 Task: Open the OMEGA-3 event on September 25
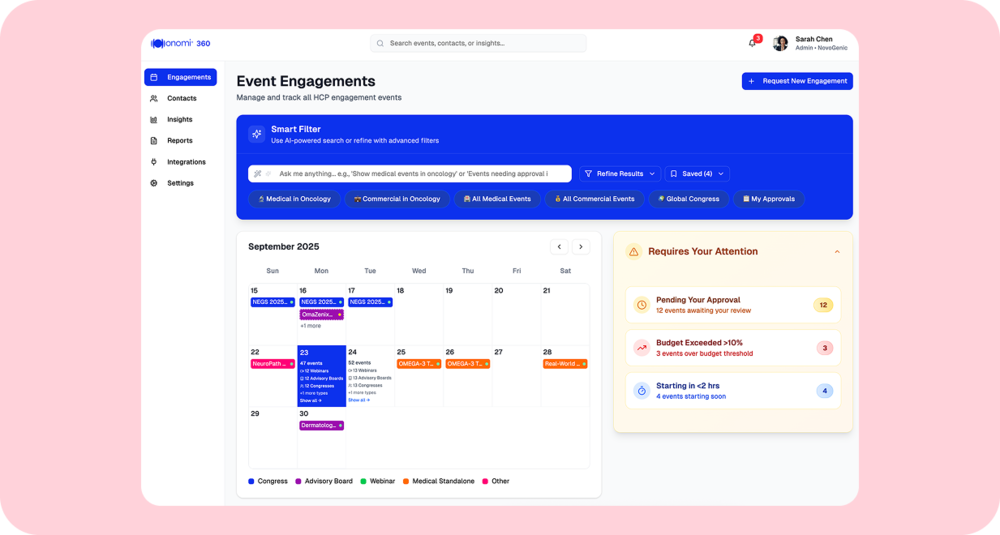[x=419, y=364]
